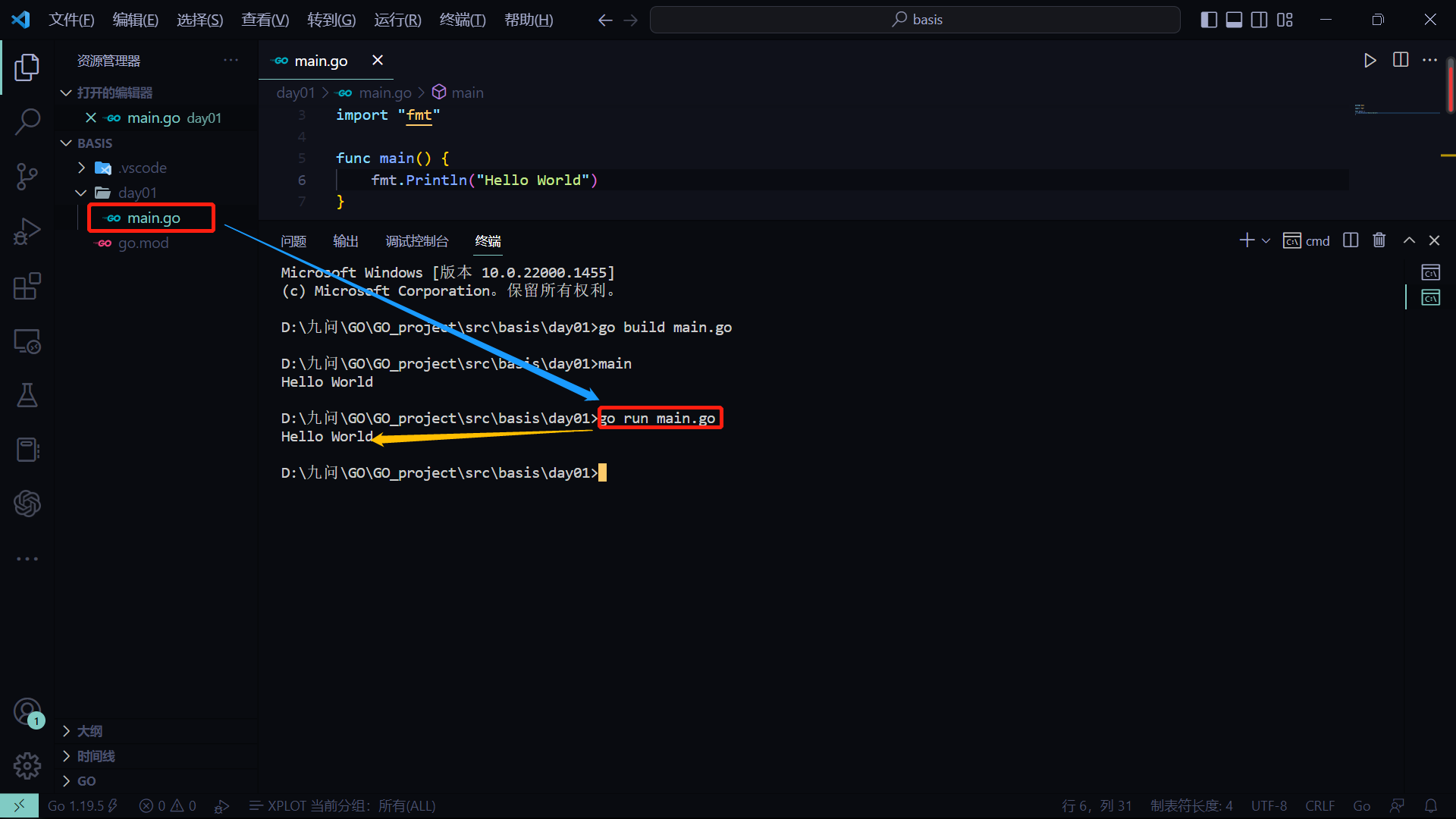Toggle primary side bar visibility
Viewport: 1456px width, 819px height.
tap(1210, 20)
